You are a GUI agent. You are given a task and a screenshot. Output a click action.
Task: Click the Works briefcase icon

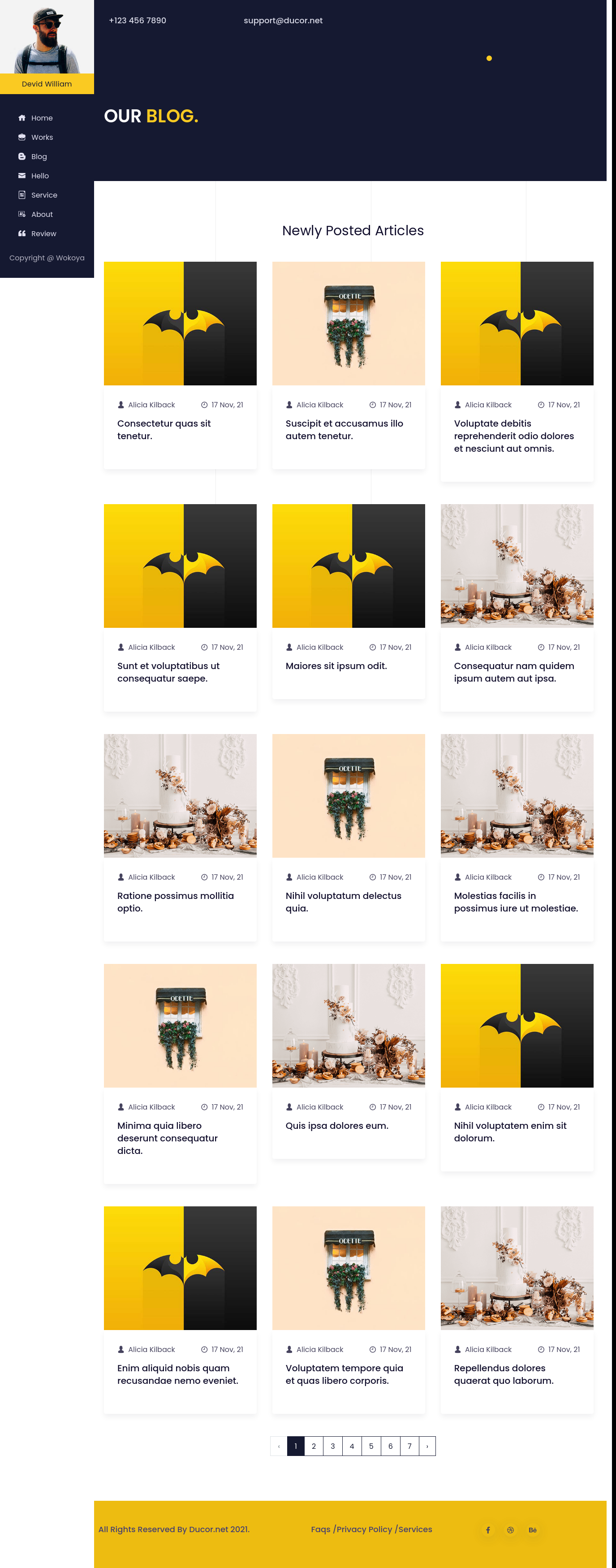[22, 138]
